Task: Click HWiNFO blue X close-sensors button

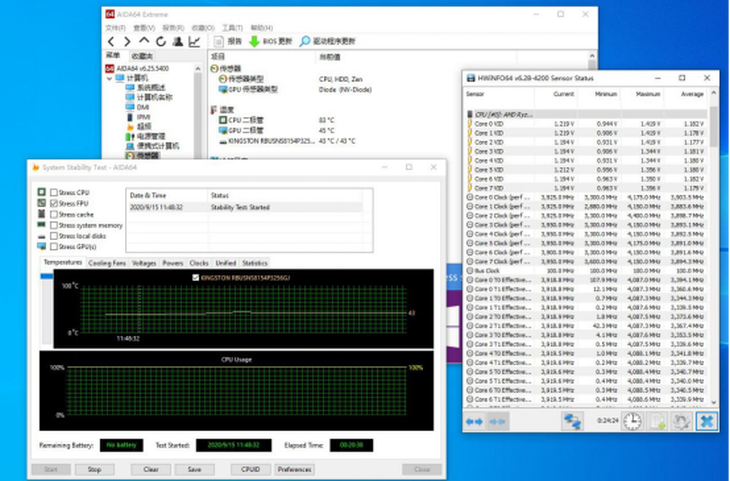Action: coord(706,421)
